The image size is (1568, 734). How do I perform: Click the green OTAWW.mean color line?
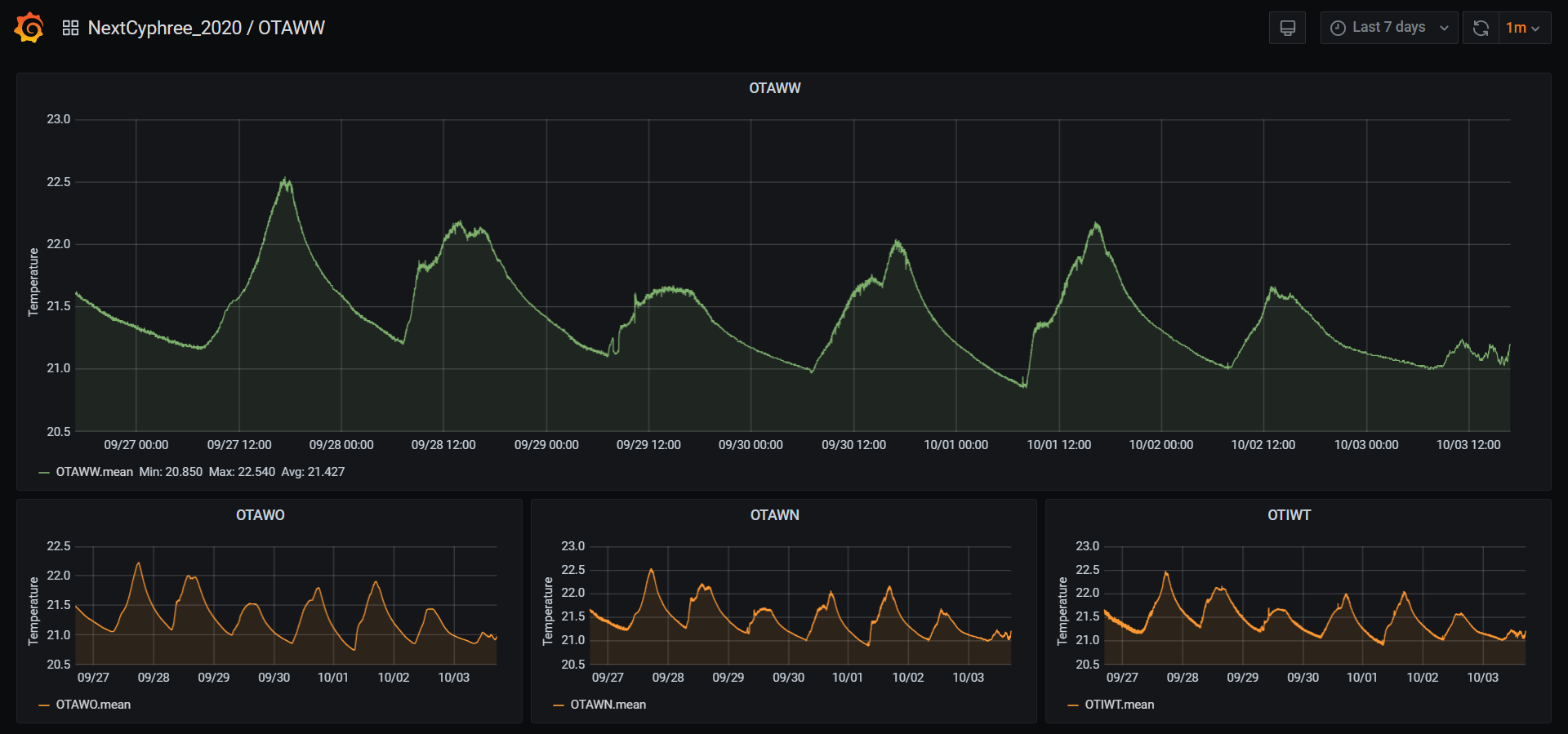tap(44, 472)
